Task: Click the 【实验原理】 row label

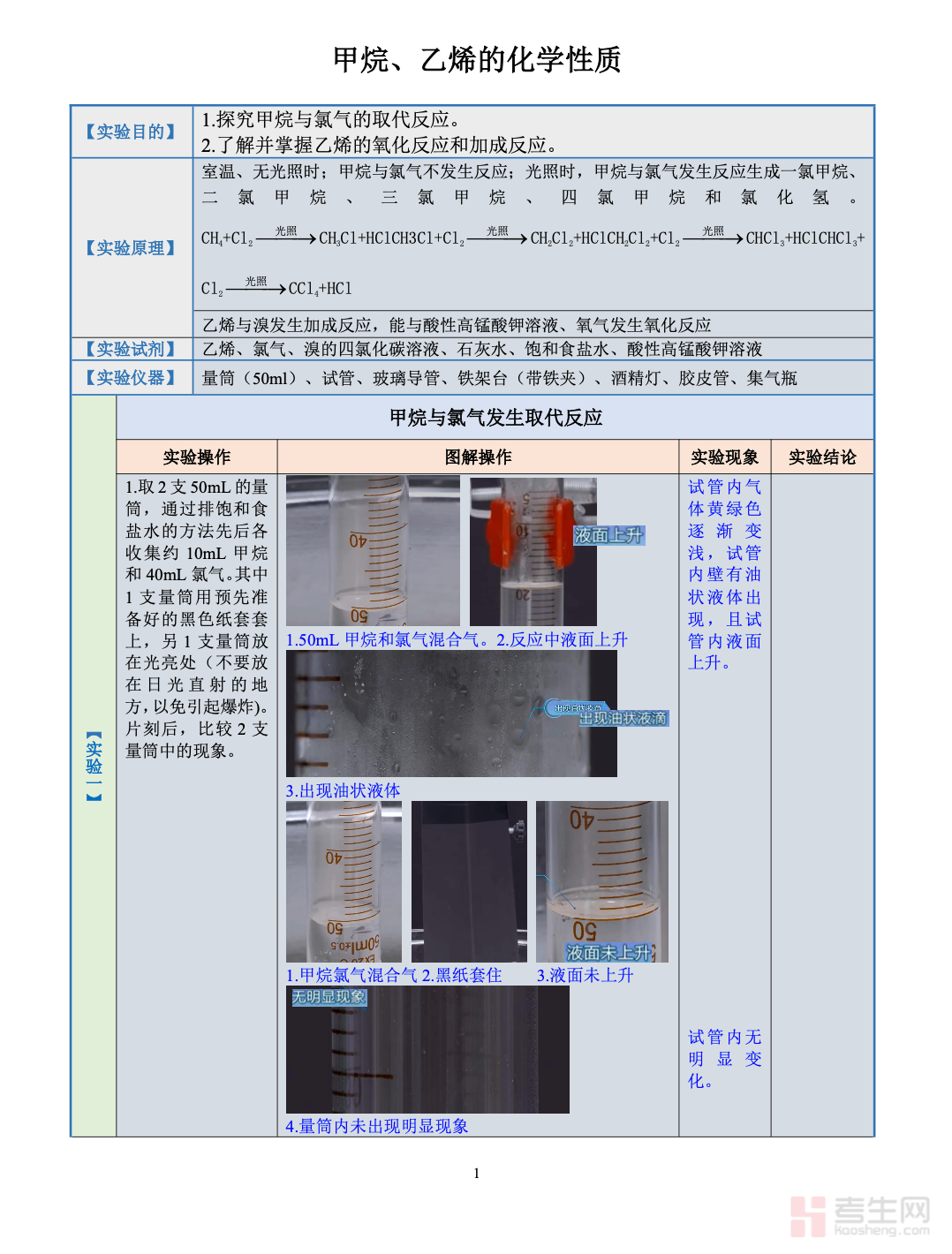Action: pos(131,248)
